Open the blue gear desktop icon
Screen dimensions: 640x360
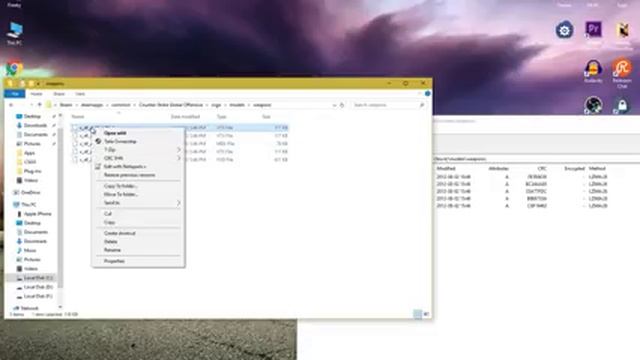(x=564, y=30)
